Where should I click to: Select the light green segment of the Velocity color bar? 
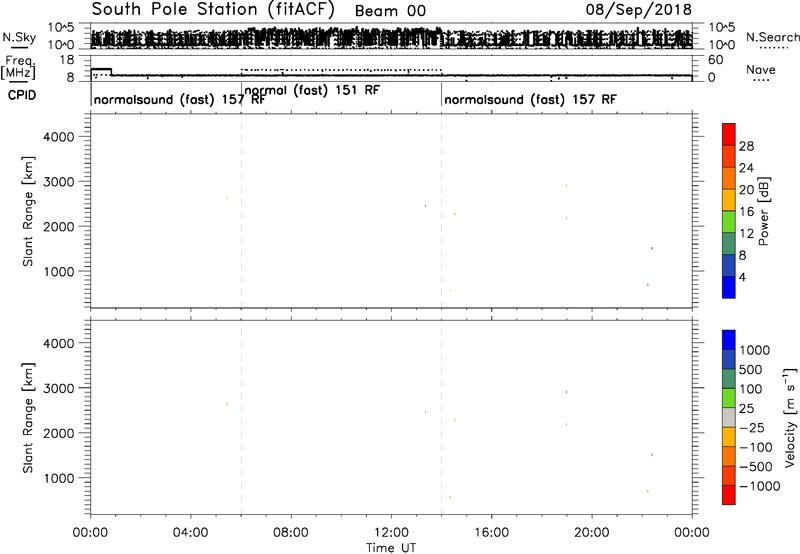[729, 398]
